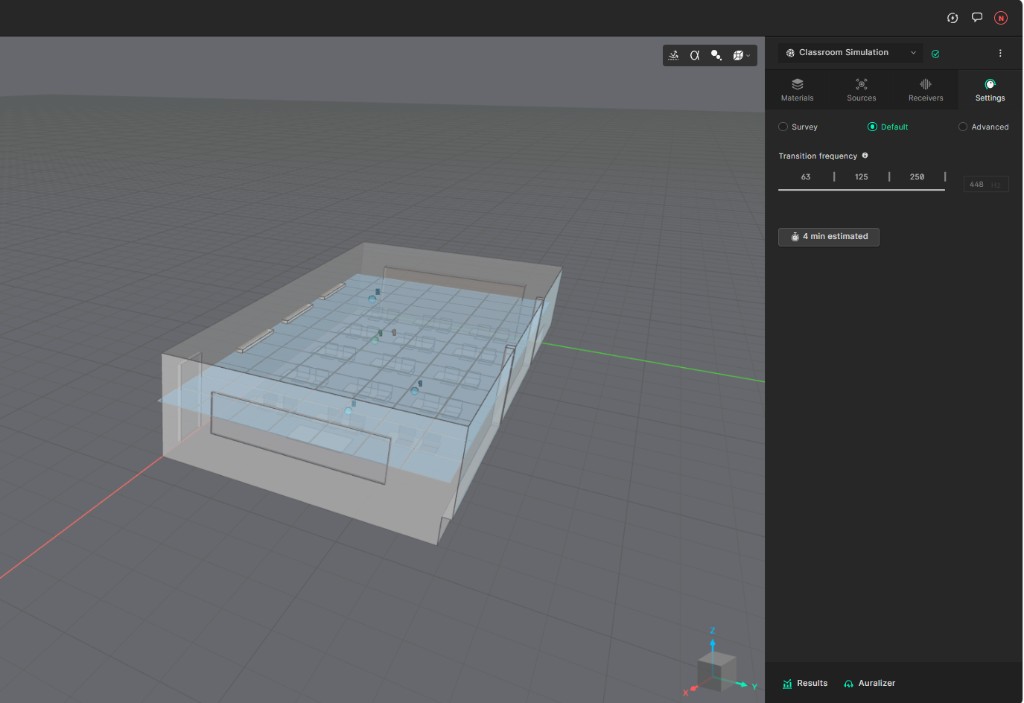
Task: Set transition frequency slider to 250
Action: click(916, 177)
